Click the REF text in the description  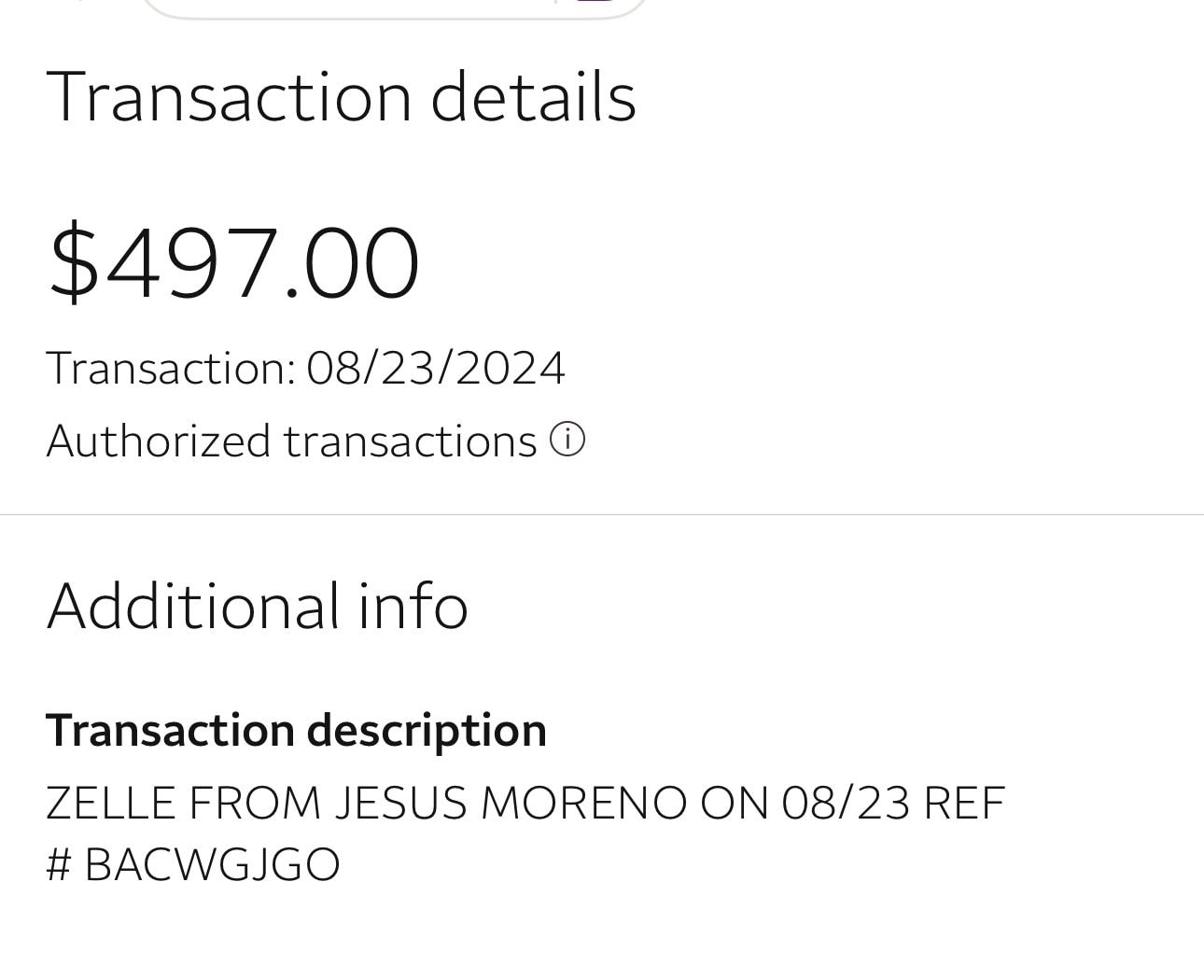click(x=963, y=803)
